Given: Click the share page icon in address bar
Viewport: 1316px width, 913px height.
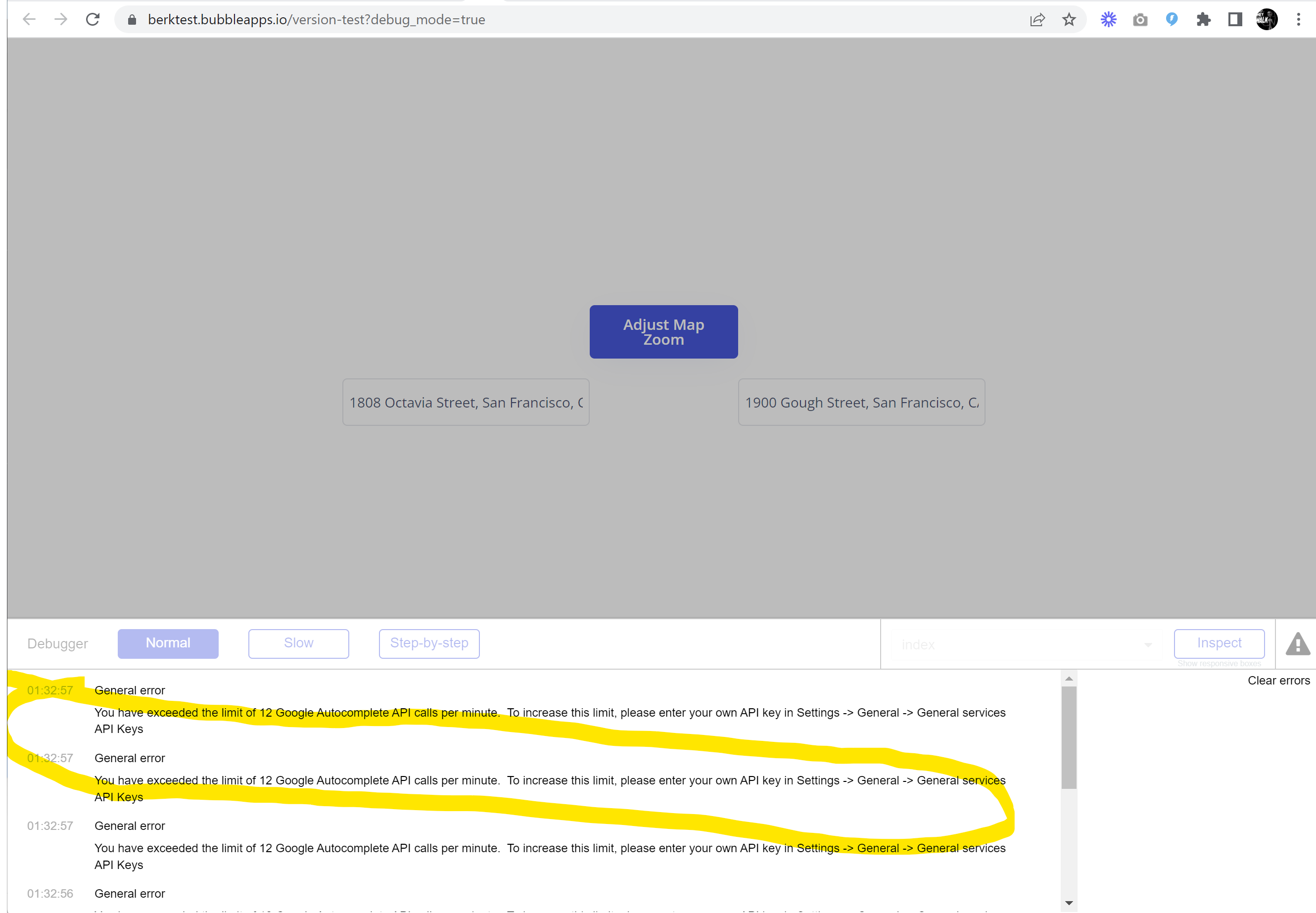Looking at the screenshot, I should pos(1037,19).
